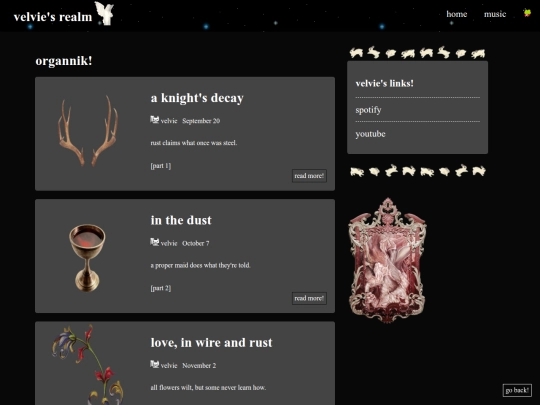Click the apple icon in the top navigation
This screenshot has height=405, width=540.
click(x=527, y=13)
